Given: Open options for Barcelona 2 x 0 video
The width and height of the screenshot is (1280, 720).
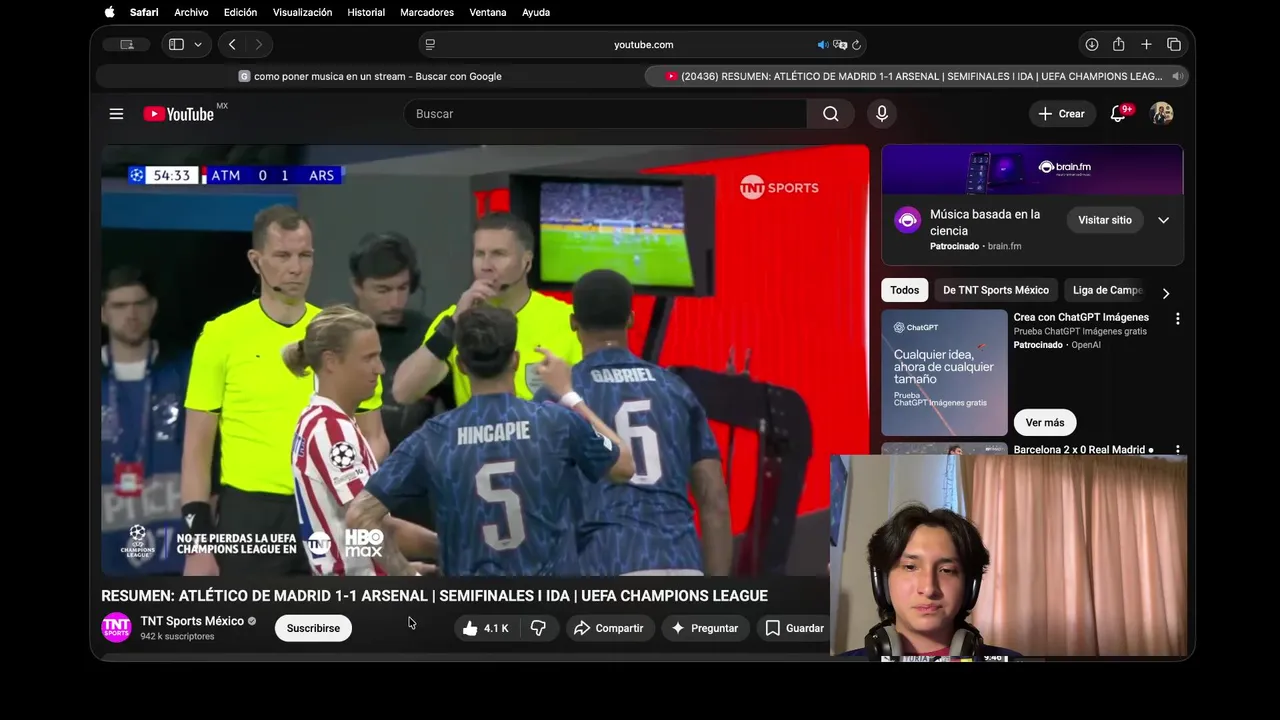Looking at the screenshot, I should click(1177, 450).
